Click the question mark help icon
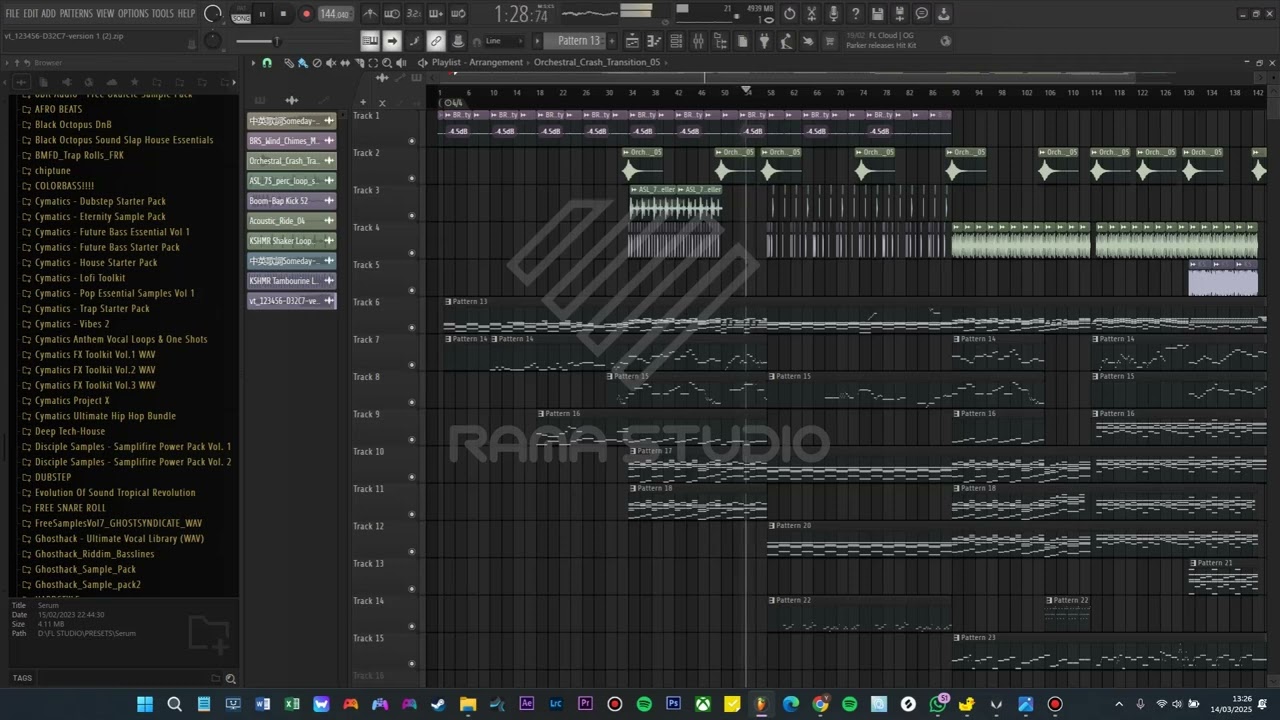1280x720 pixels. coord(855,14)
